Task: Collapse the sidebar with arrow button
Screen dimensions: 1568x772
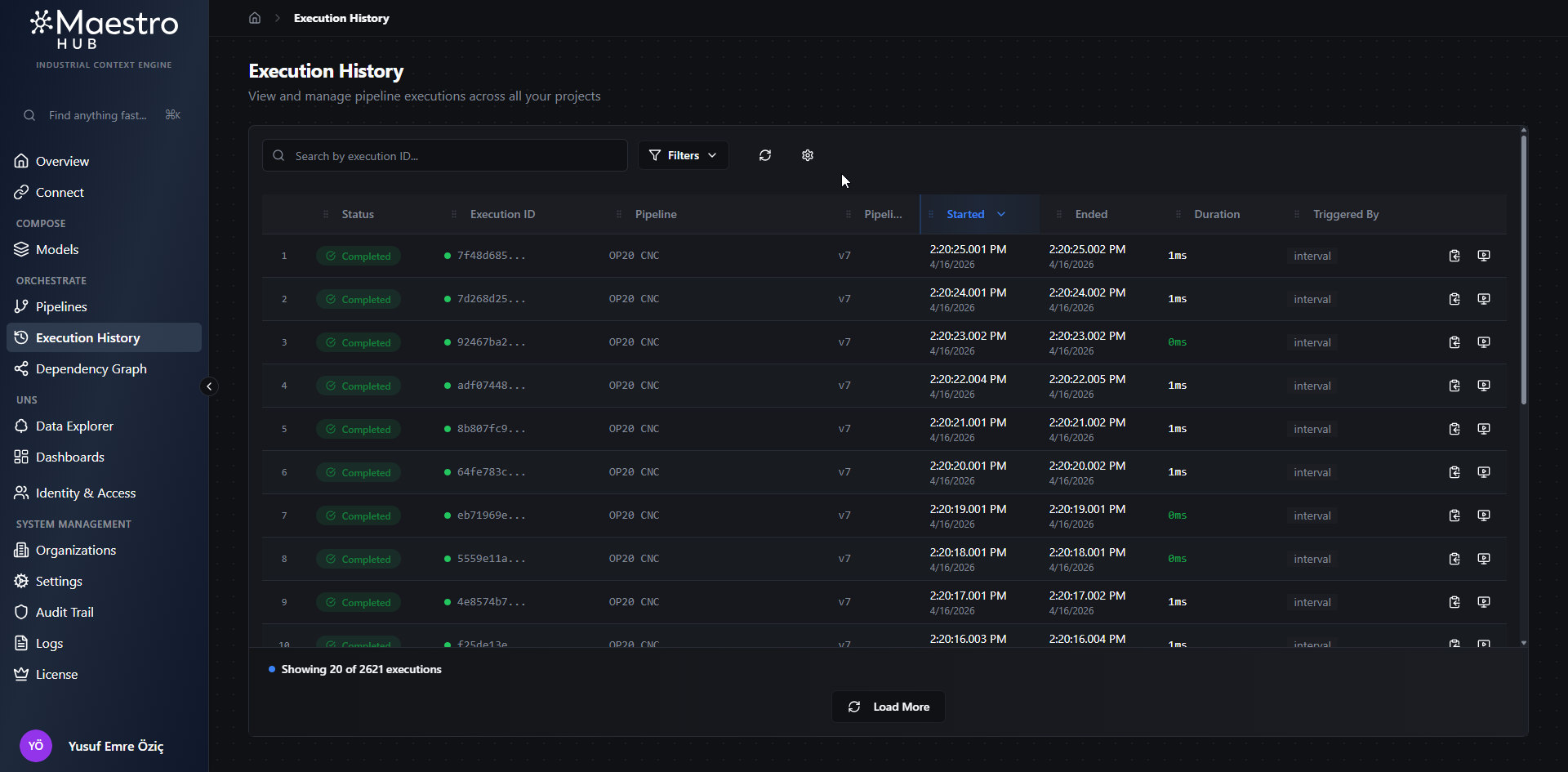Action: (x=209, y=386)
